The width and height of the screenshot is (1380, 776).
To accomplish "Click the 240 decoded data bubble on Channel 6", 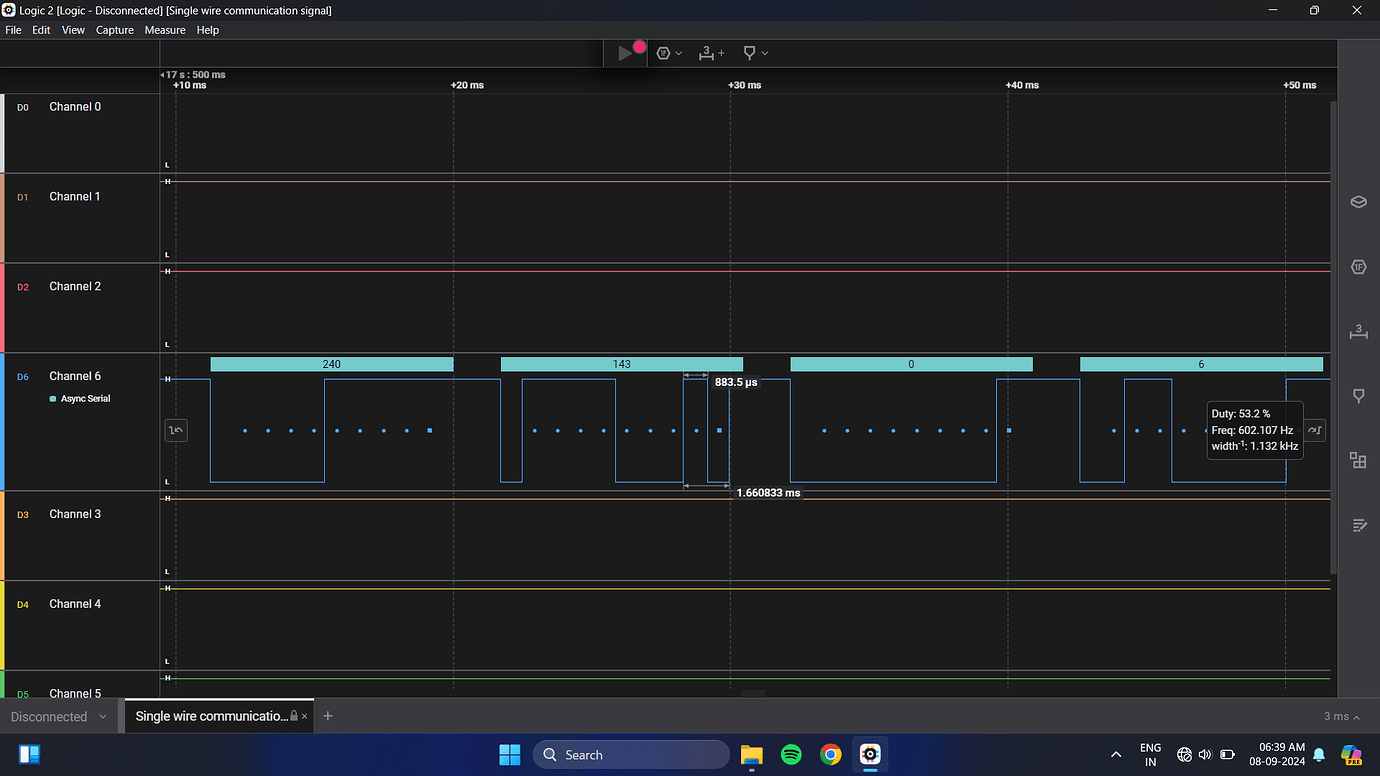I will pos(332,364).
